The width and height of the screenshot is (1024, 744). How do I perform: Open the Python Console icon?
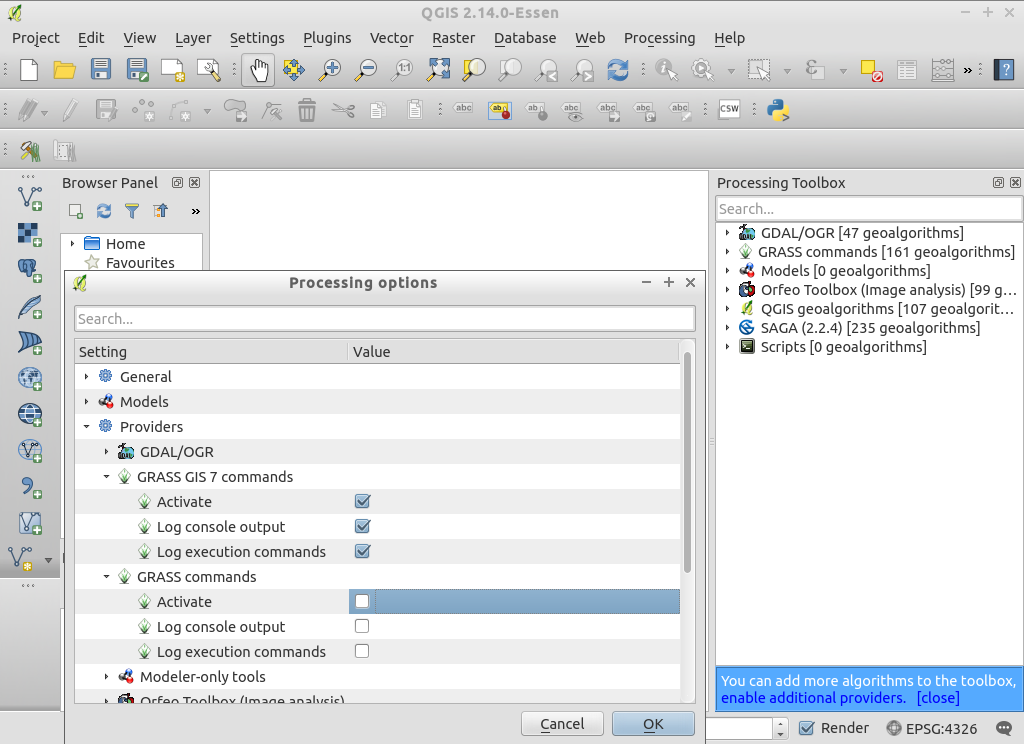pyautogui.click(x=778, y=110)
